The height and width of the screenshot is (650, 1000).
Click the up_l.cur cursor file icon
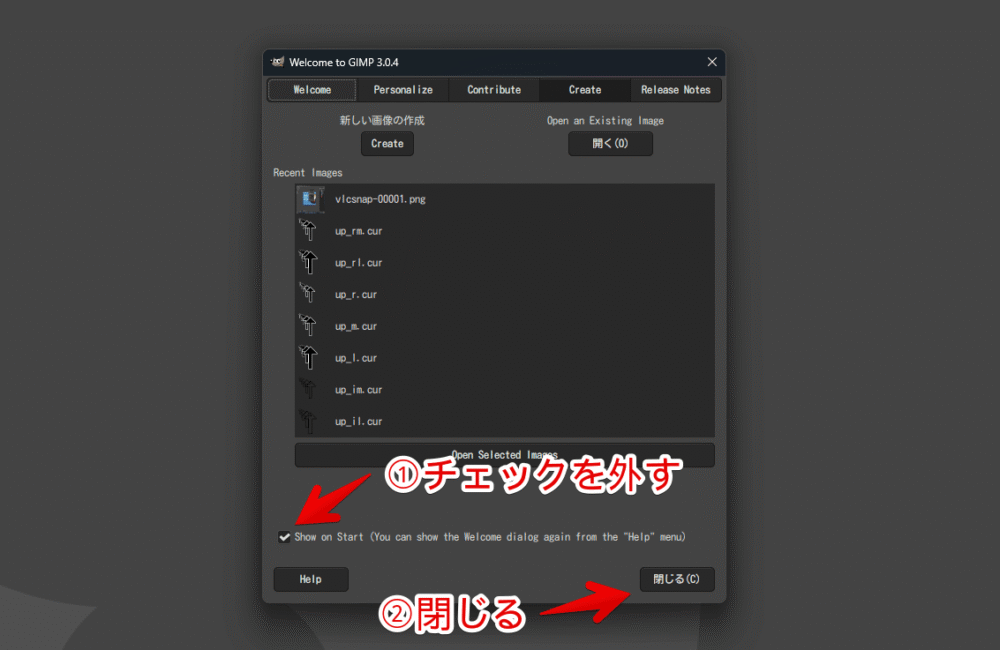(x=310, y=357)
